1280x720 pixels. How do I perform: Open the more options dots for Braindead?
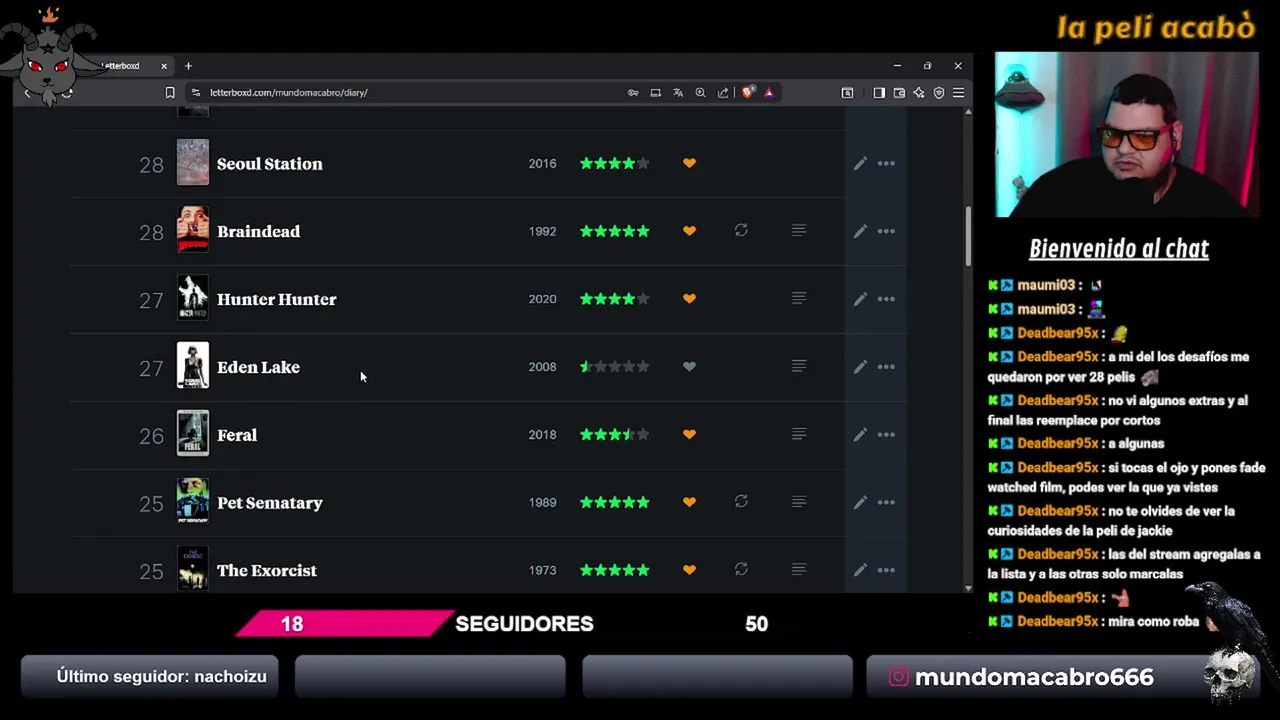coord(886,231)
